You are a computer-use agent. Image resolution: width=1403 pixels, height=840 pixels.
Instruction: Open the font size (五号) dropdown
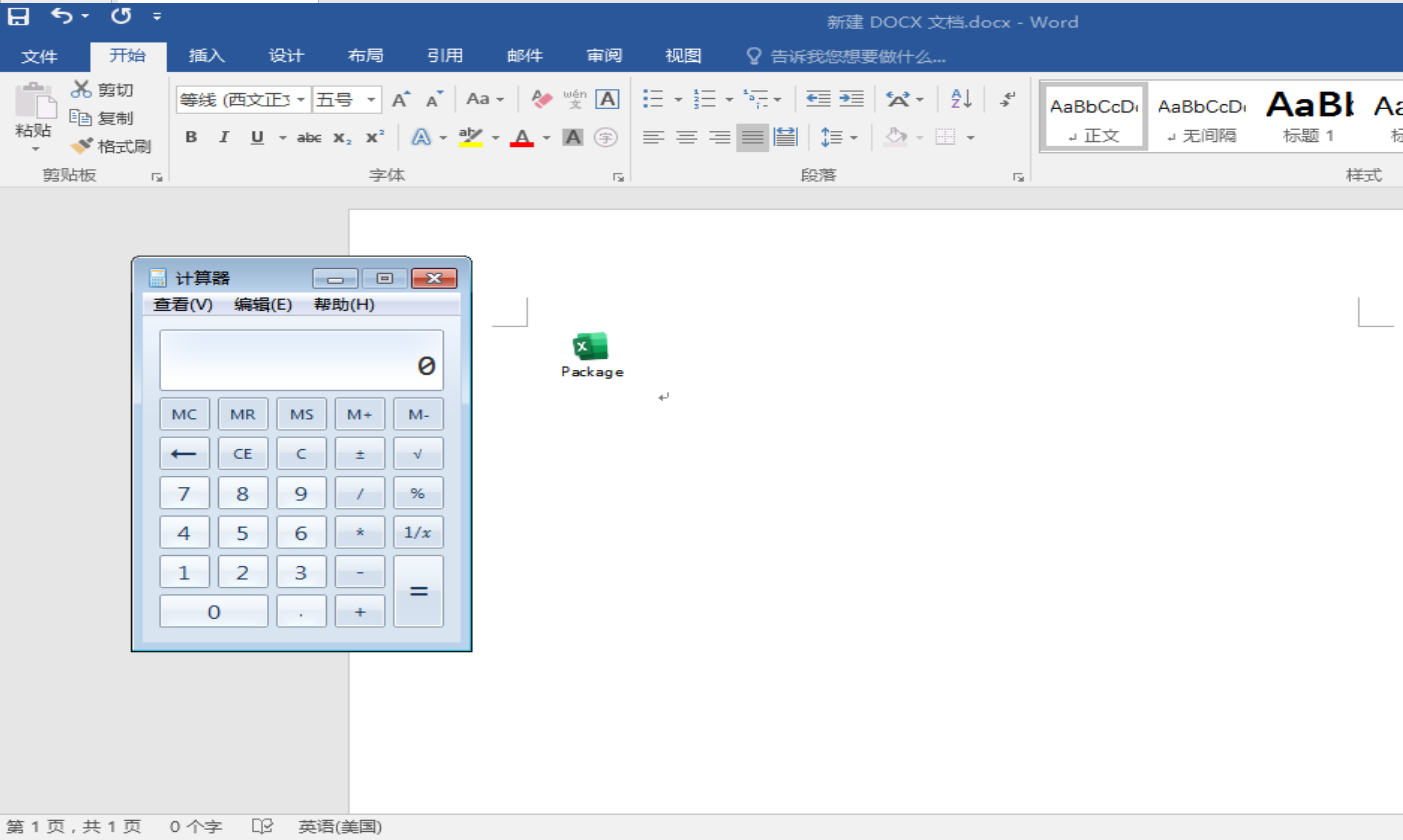372,99
